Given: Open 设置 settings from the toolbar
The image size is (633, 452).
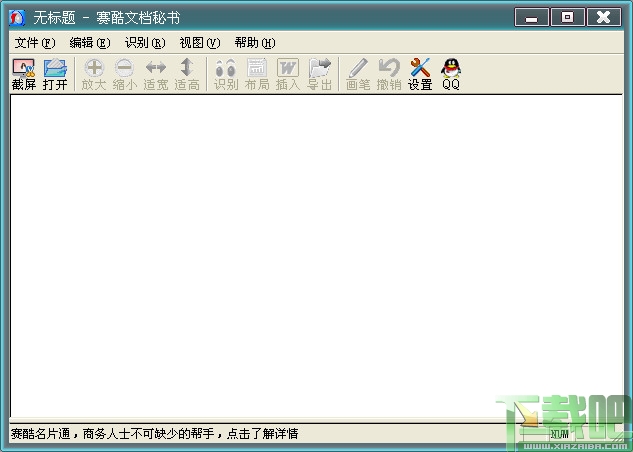Looking at the screenshot, I should tap(420, 74).
